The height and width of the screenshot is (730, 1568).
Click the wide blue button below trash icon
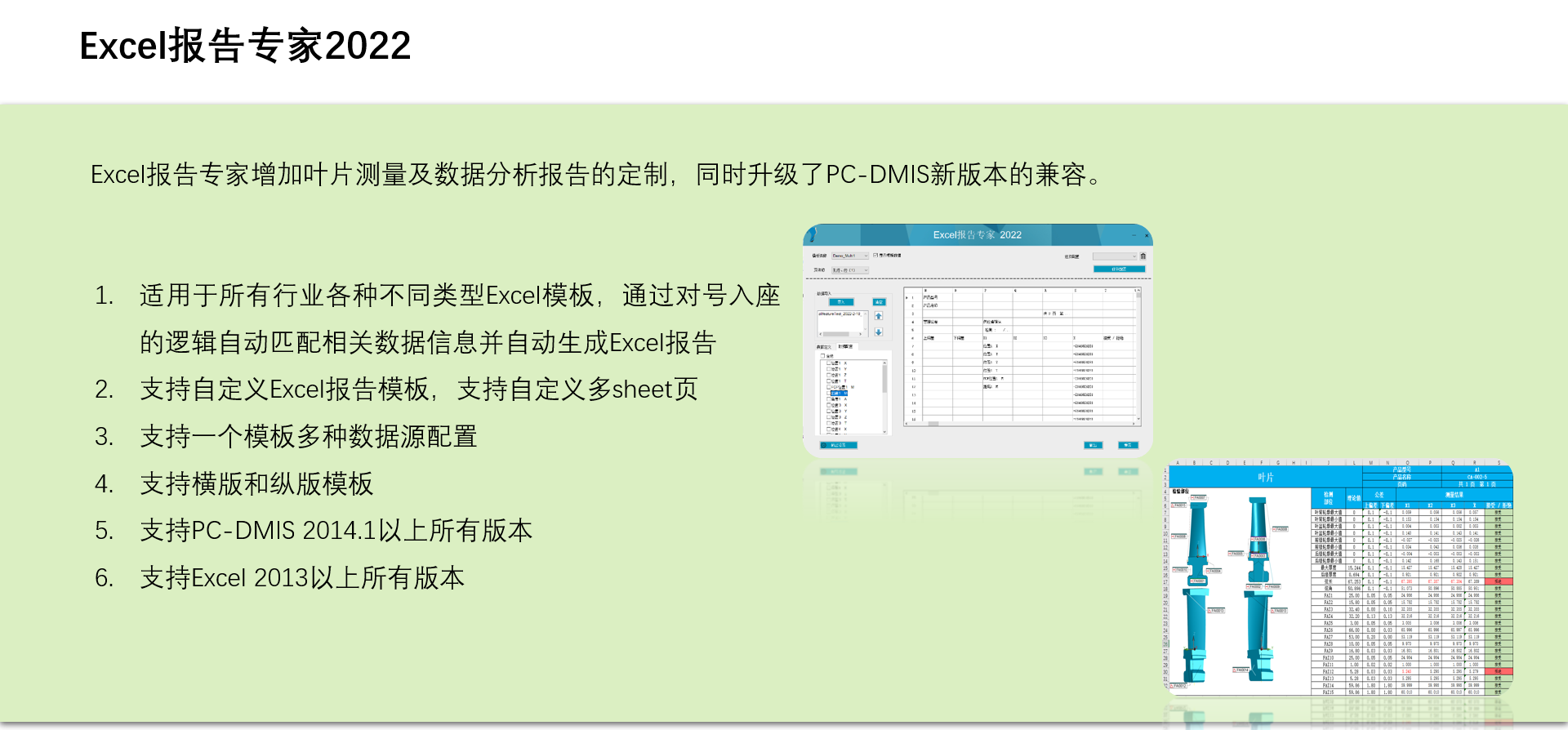tap(1118, 269)
